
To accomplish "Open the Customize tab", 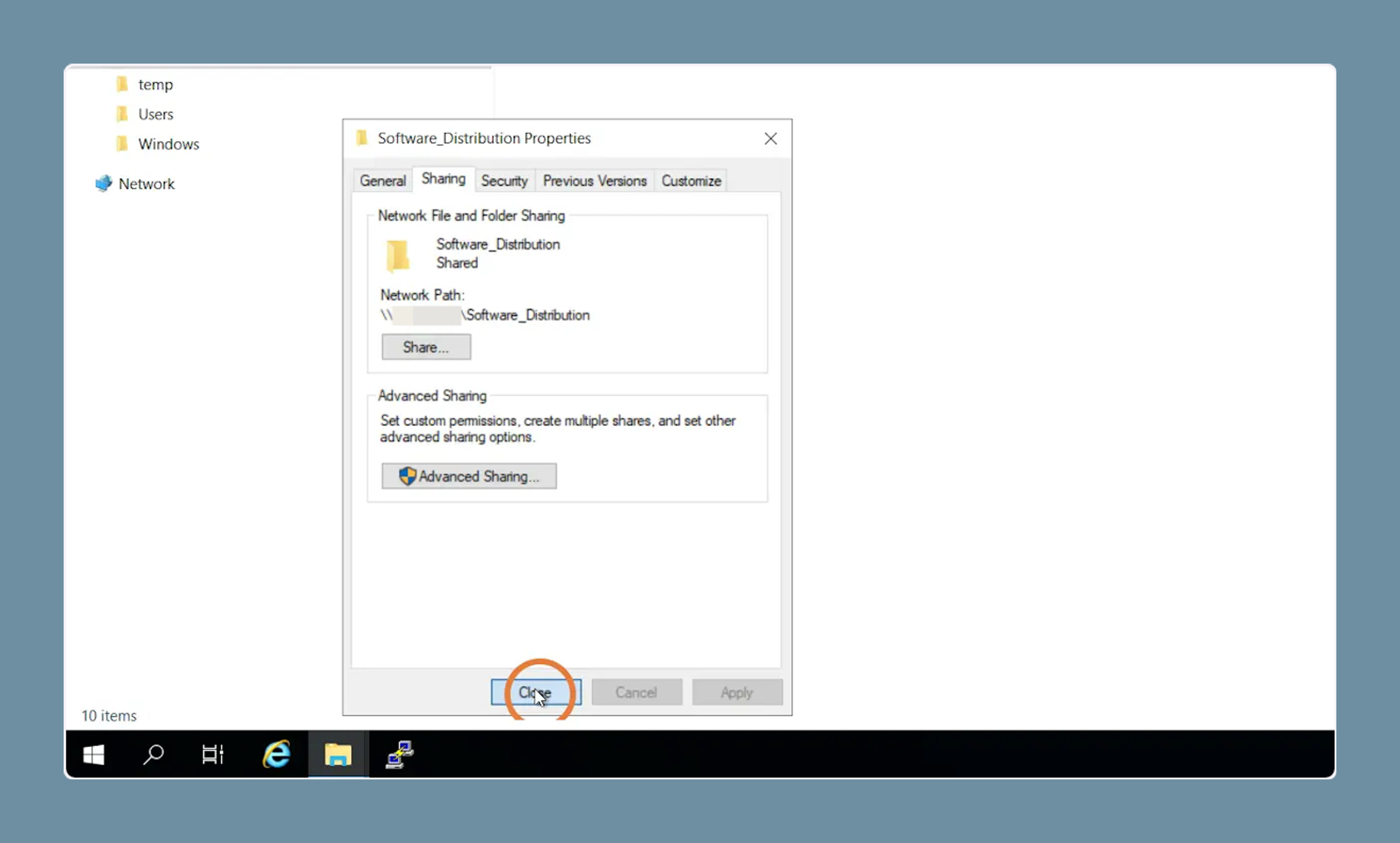I will tap(691, 181).
